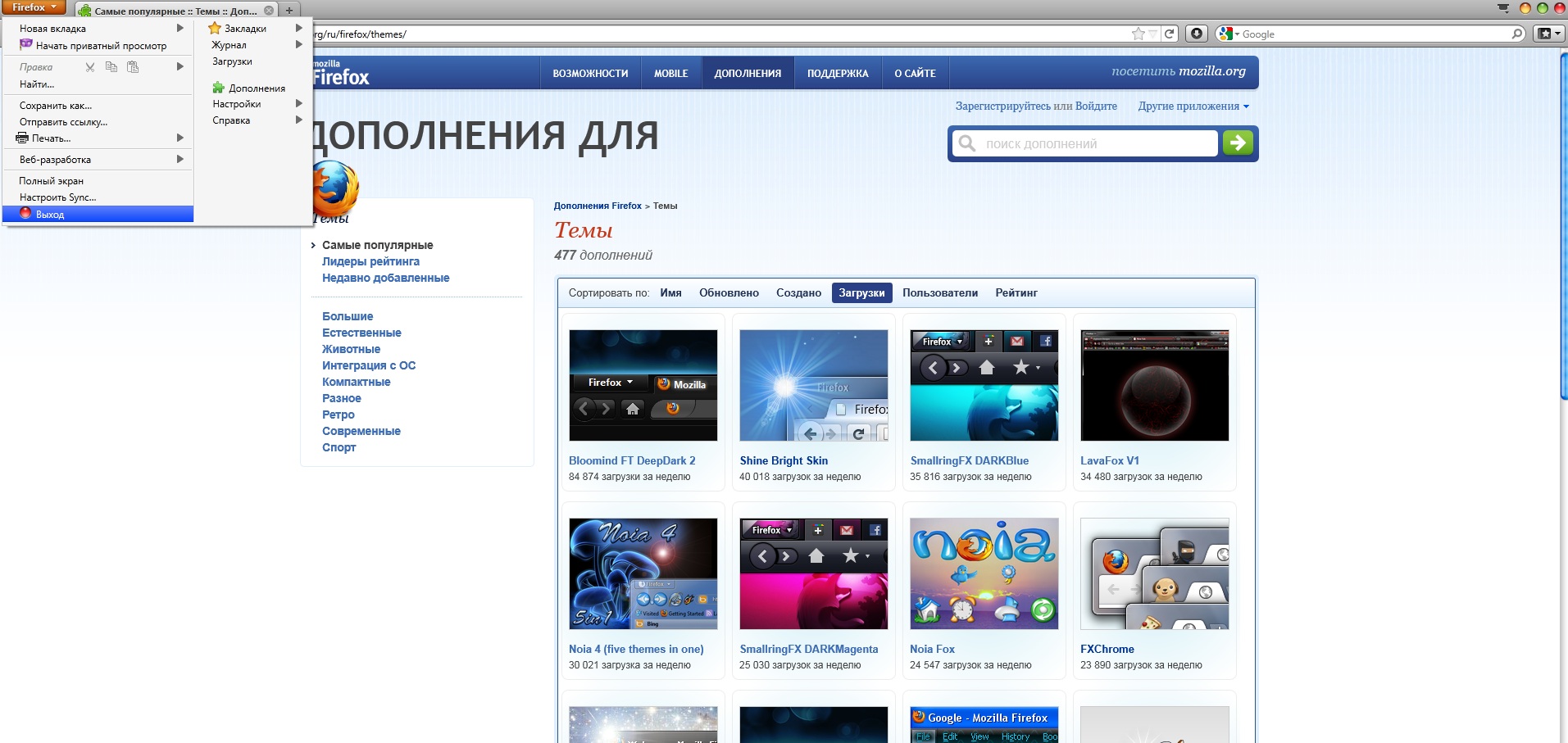This screenshot has height=743, width=1568.
Task: Sort themes by Имя
Action: coord(670,292)
